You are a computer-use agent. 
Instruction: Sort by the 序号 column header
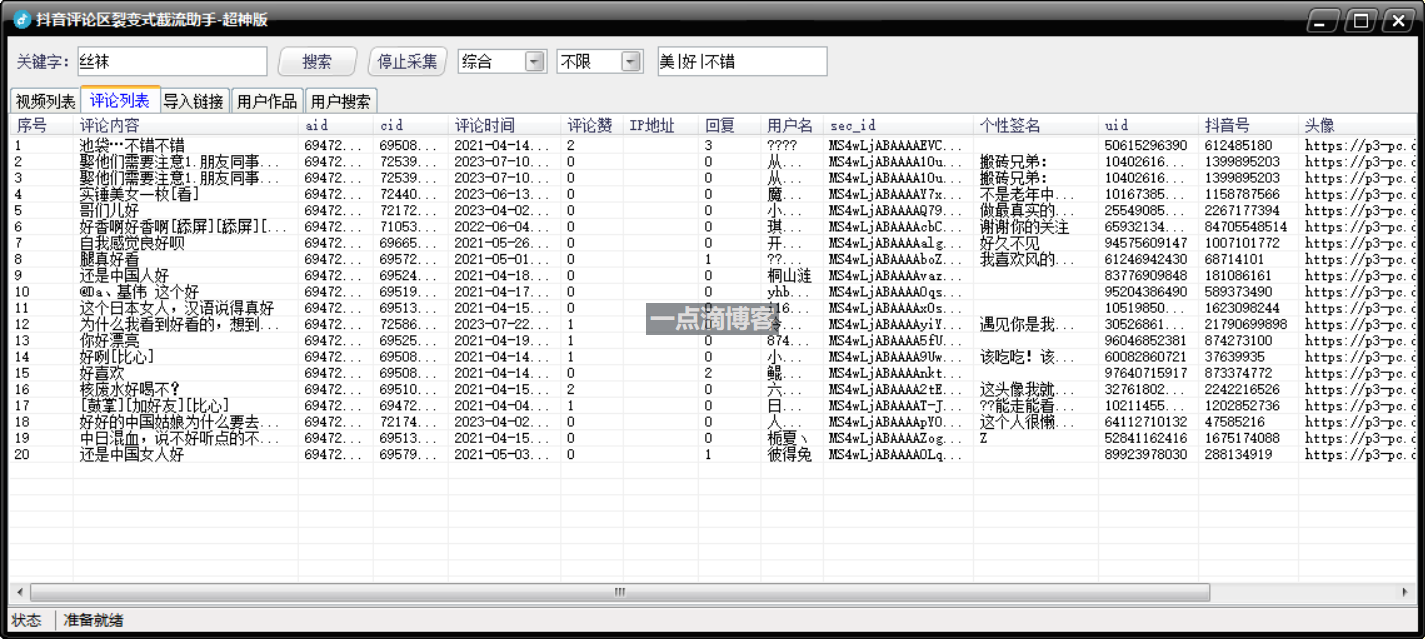pos(40,125)
